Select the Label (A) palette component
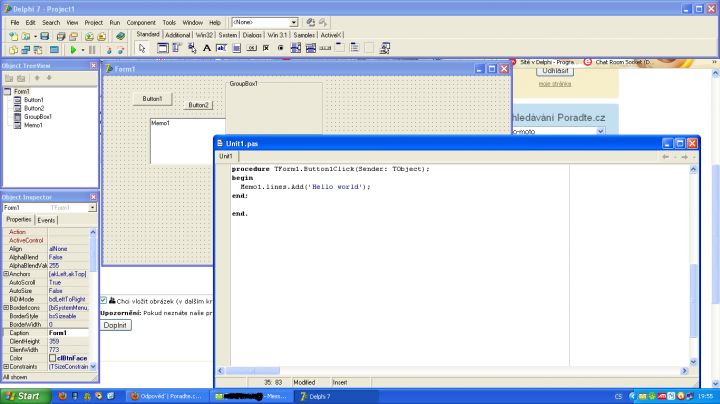The height and width of the screenshot is (404, 720). tap(207, 48)
